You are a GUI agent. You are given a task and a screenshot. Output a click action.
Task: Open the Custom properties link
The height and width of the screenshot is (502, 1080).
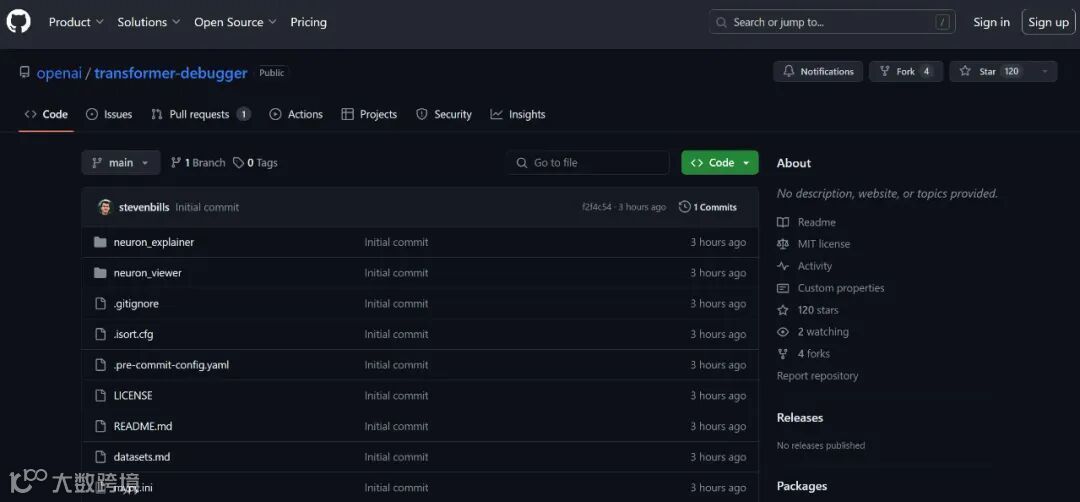[831, 289]
